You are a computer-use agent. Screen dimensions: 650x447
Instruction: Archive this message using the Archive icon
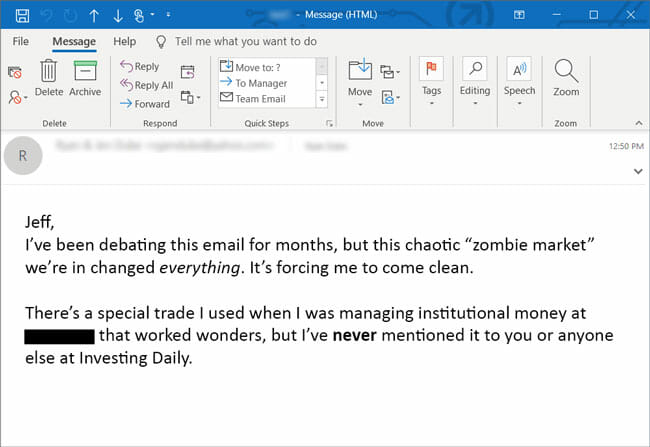point(85,72)
